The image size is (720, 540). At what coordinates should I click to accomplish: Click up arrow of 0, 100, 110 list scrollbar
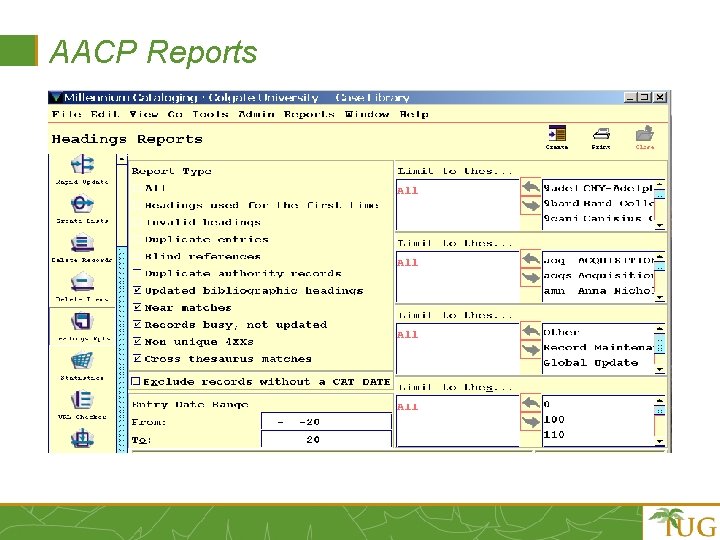tap(660, 400)
